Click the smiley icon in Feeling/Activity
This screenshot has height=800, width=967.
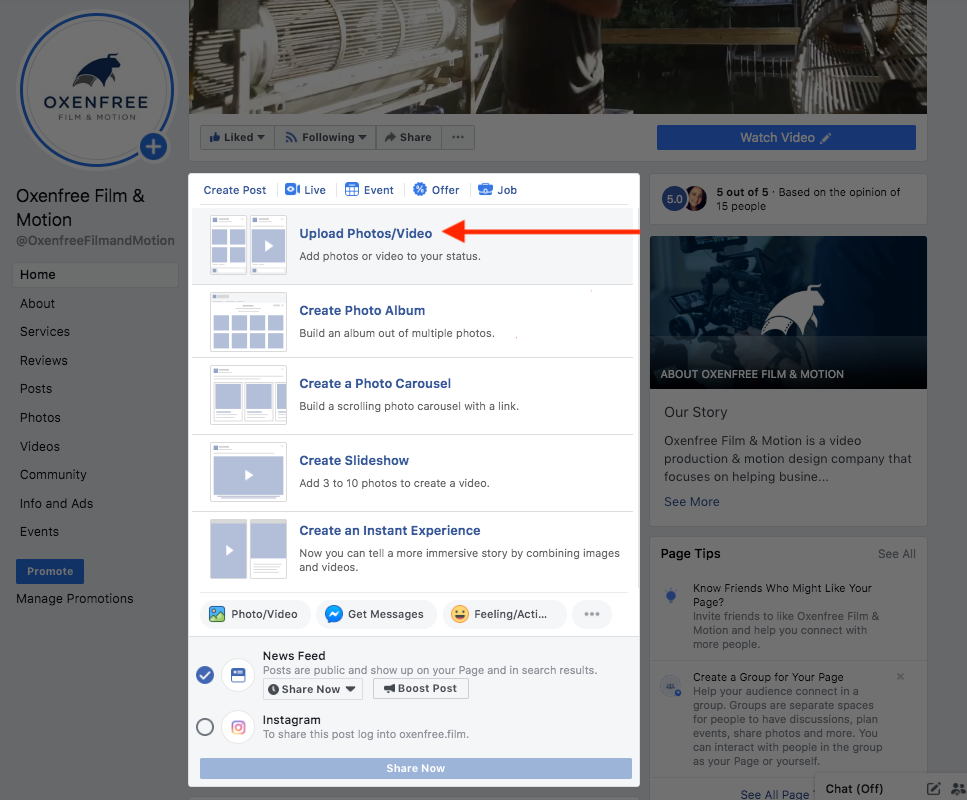click(x=459, y=614)
